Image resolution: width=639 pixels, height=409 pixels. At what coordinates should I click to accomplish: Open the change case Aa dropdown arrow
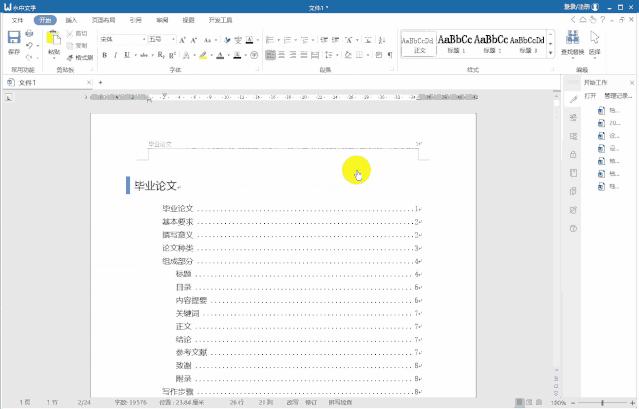(x=216, y=40)
